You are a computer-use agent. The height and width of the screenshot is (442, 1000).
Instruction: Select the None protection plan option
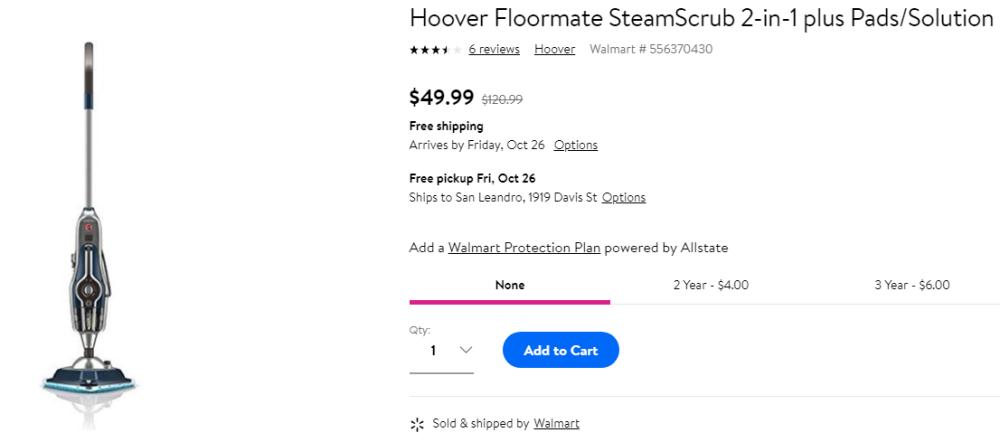509,285
